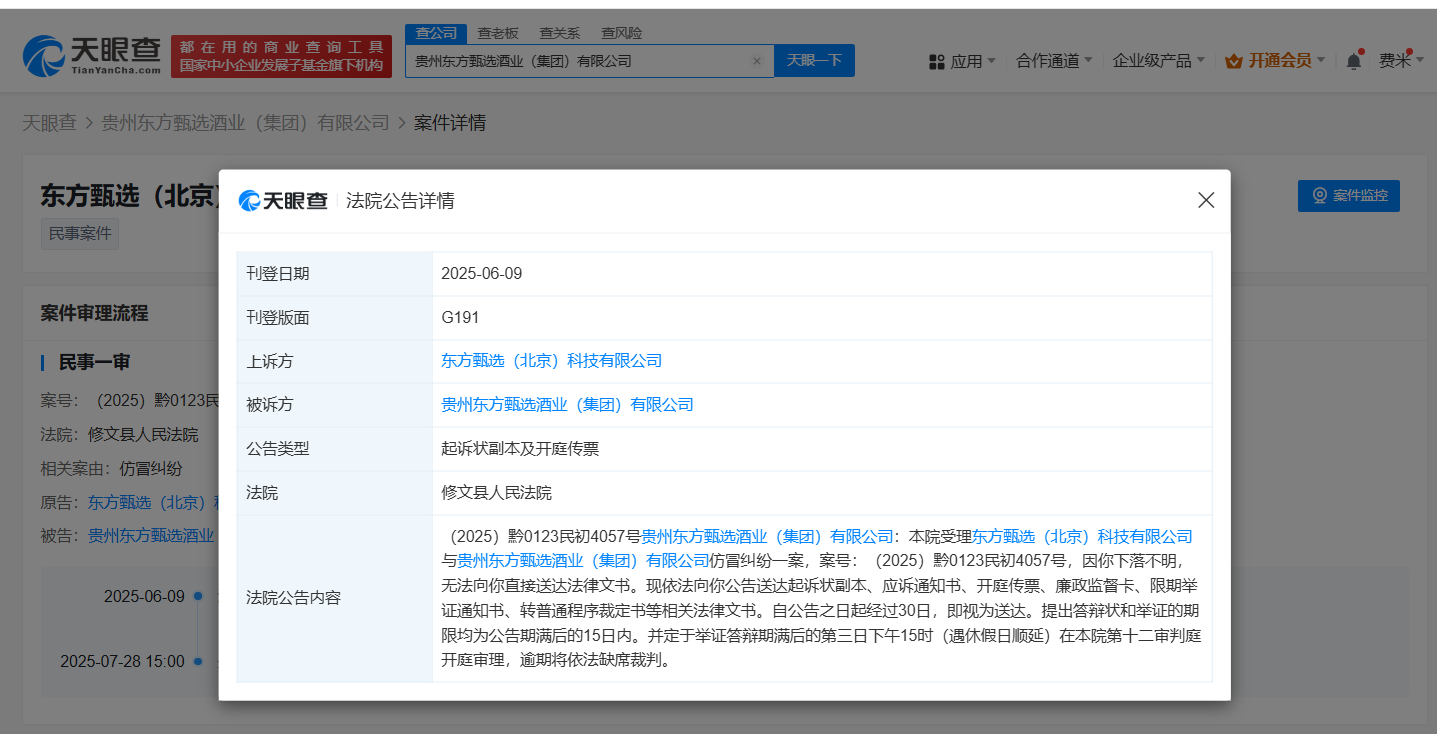Click the 修文县人民法院 value in the dialog
The image size is (1437, 734).
pos(496,493)
